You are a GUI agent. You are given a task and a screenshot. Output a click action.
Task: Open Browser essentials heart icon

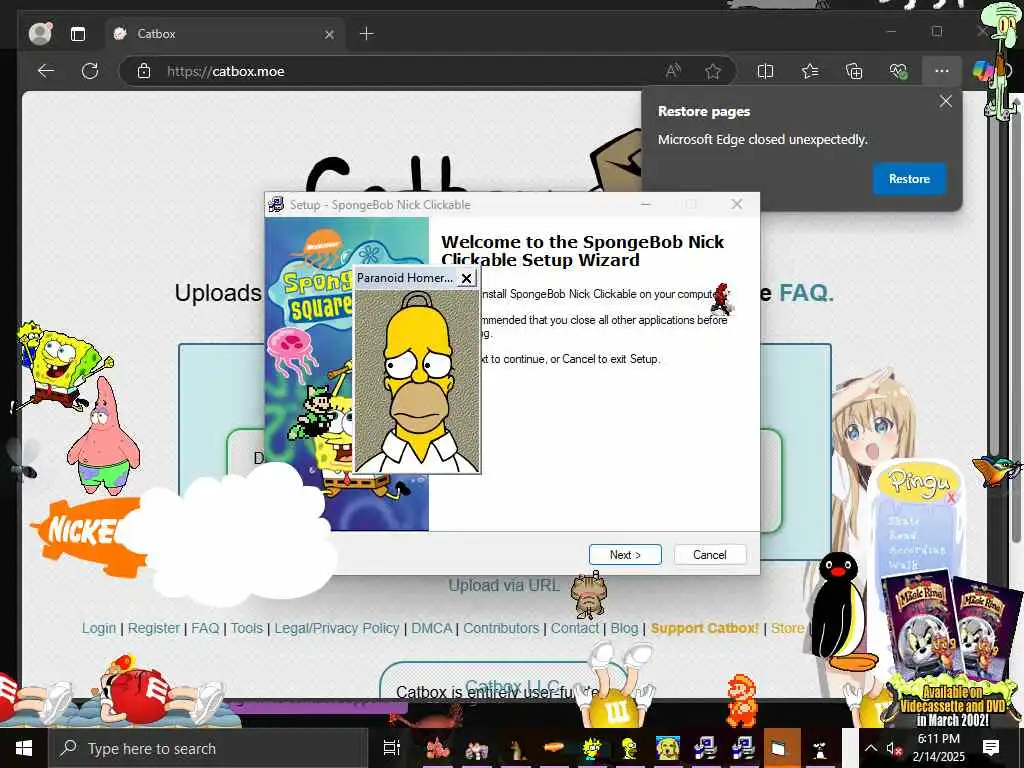tap(899, 71)
